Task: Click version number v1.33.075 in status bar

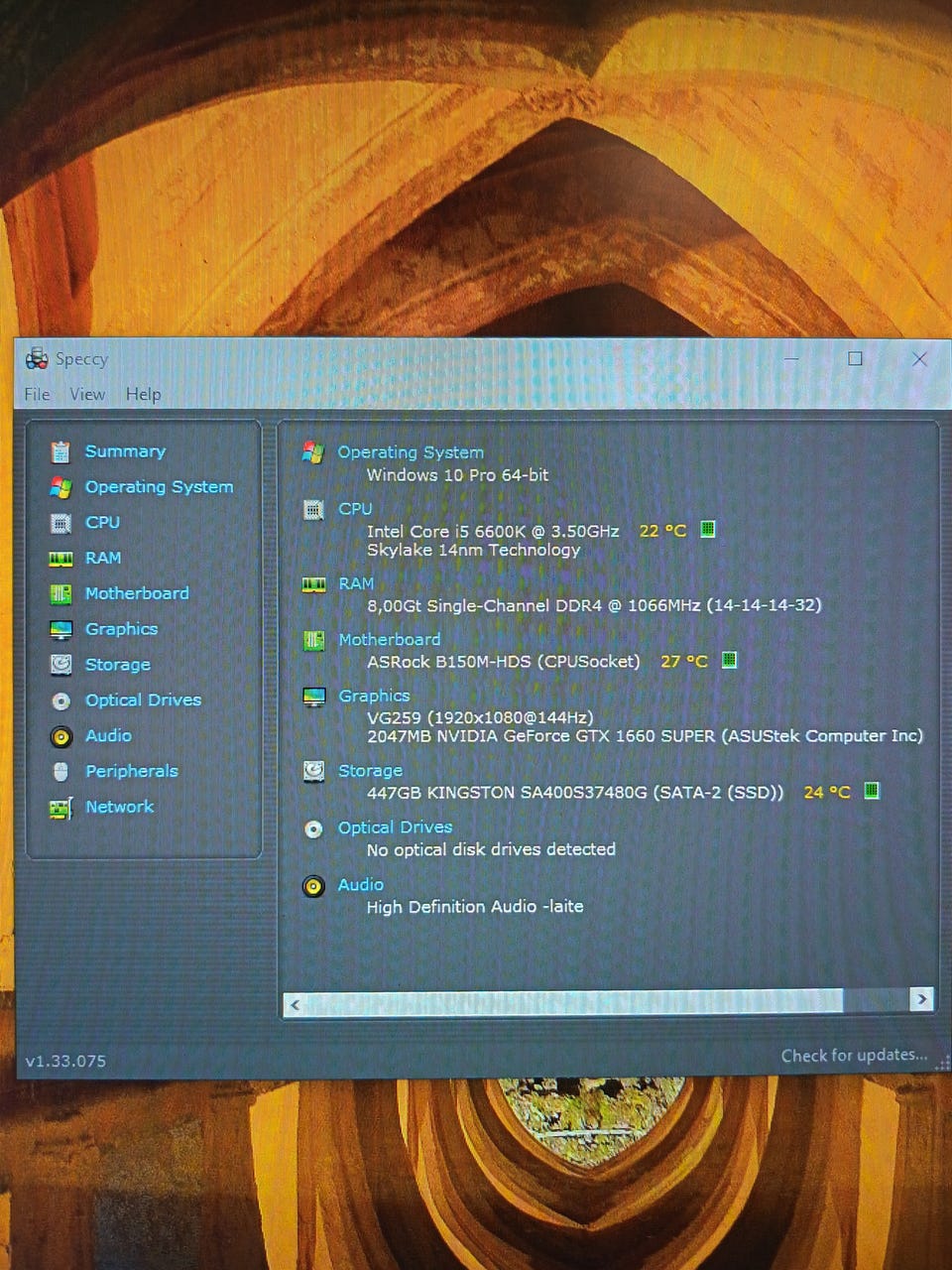Action: [x=65, y=1061]
